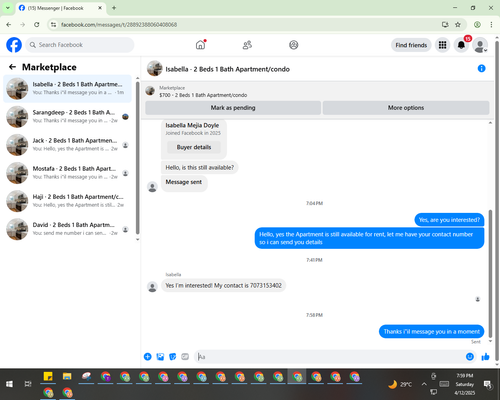This screenshot has height=400, width=500.
Task: Select the Jack conversation
Action: tap(67, 144)
